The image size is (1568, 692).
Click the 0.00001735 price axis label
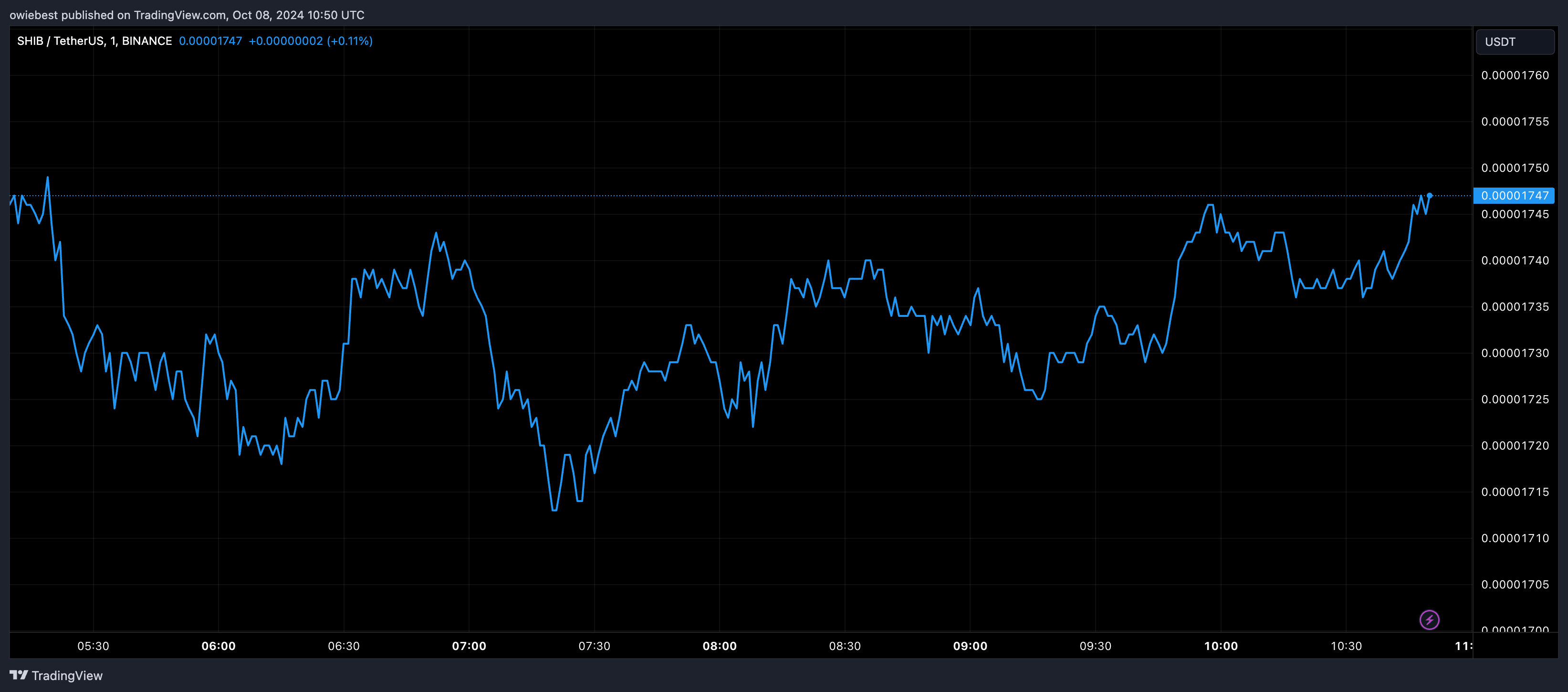[1515, 307]
